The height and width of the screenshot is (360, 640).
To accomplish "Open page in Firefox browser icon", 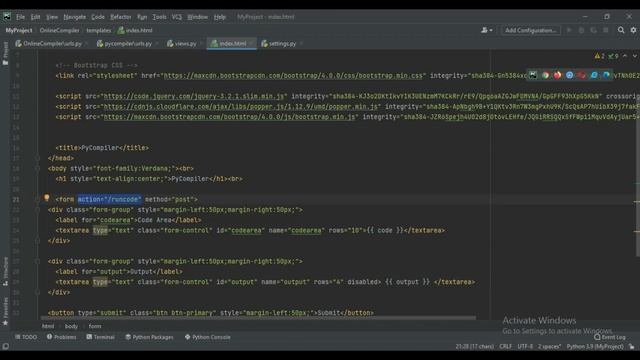I will pyautogui.click(x=557, y=75).
